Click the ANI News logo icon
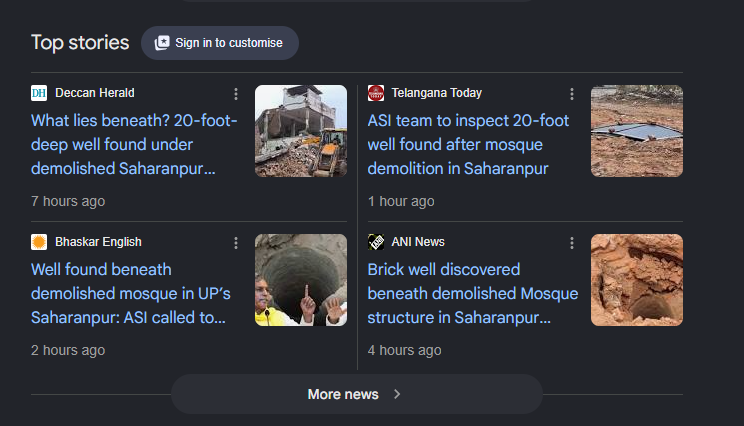This screenshot has width=744, height=426. point(376,242)
